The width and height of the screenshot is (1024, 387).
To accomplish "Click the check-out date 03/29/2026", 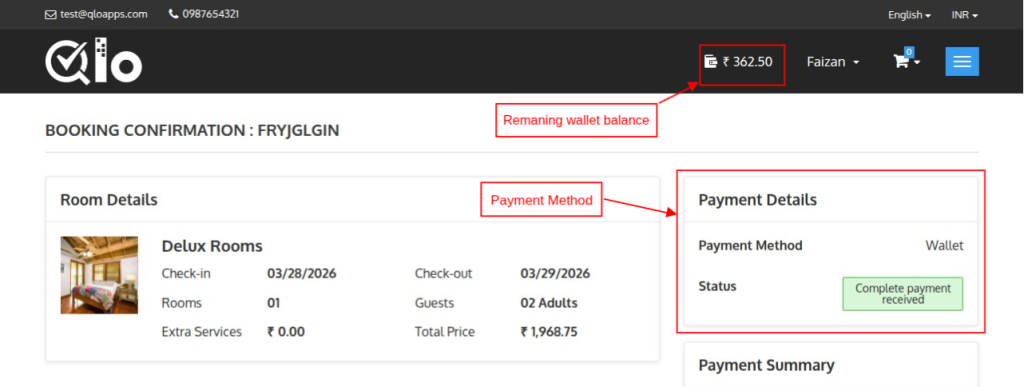I will click(x=555, y=273).
